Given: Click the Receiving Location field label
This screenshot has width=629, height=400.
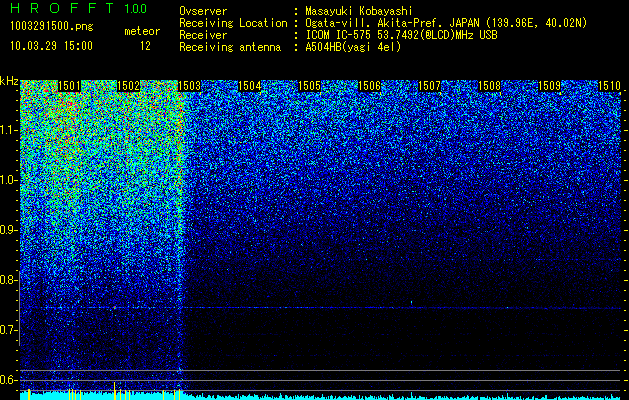Looking at the screenshot, I should coord(233,23).
